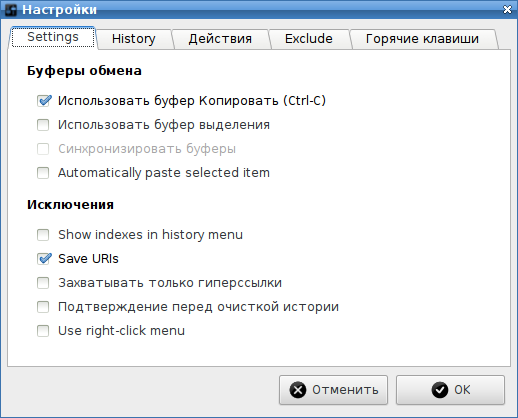Viewport: 518px width, 418px height.
Task: Open the Exclude tab
Action: pyautogui.click(x=309, y=39)
